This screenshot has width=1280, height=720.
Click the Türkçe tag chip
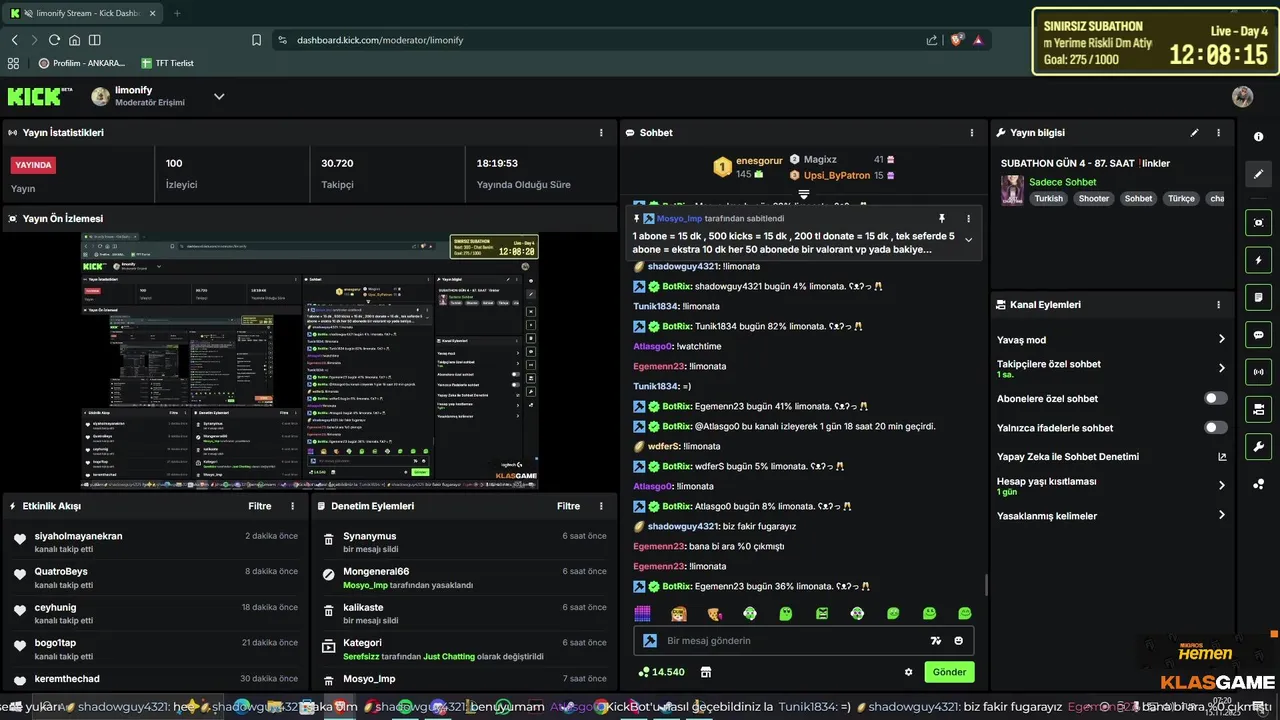[x=1181, y=198]
